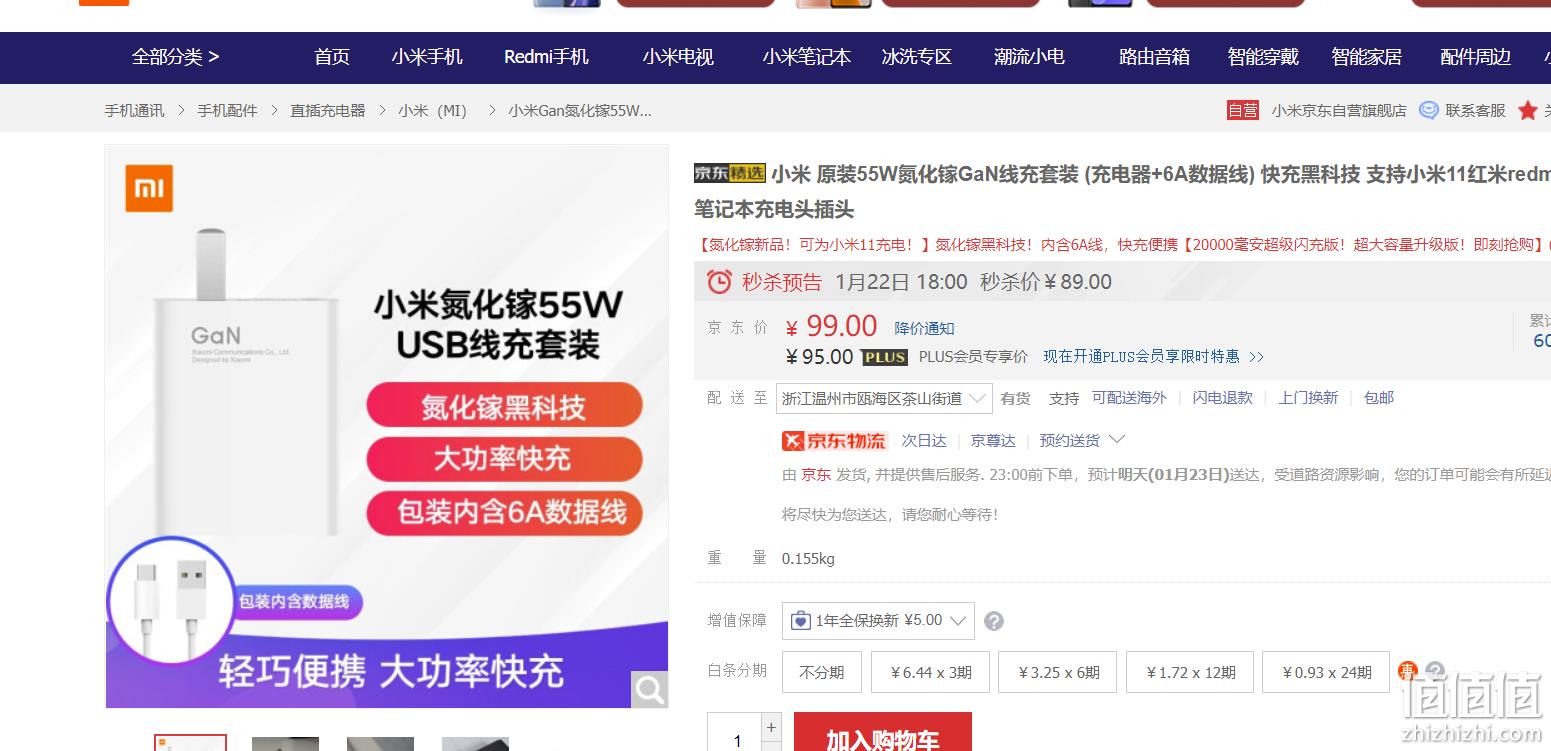The width and height of the screenshot is (1551, 751).
Task: Click the magnifier icon on product image
Action: (650, 689)
